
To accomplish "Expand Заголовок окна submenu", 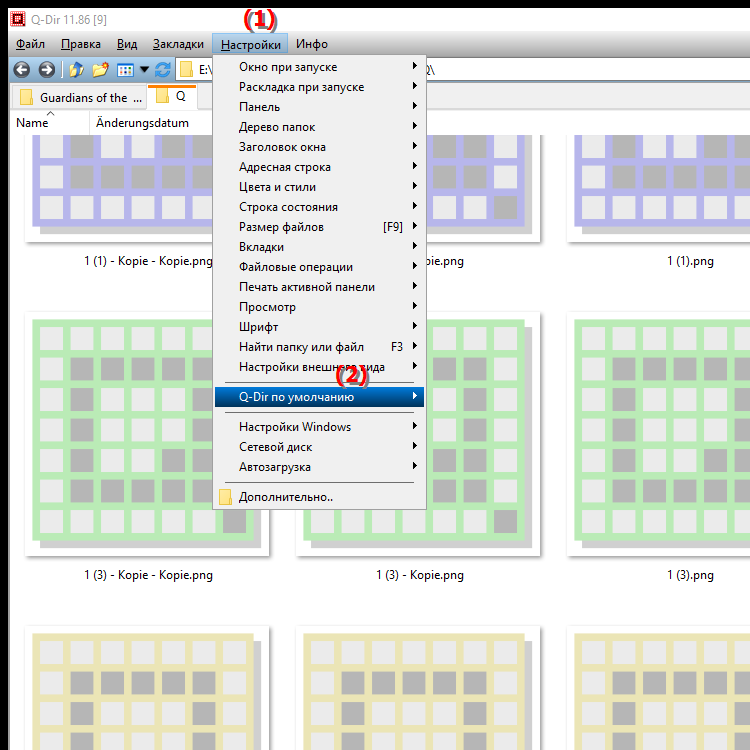I will click(320, 147).
